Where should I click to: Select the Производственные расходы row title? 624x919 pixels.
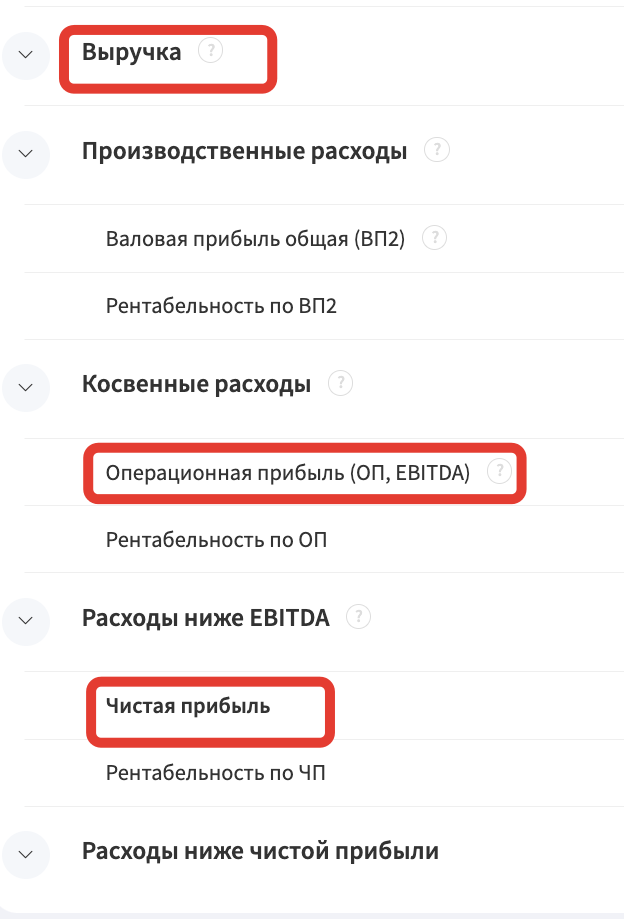point(244,151)
